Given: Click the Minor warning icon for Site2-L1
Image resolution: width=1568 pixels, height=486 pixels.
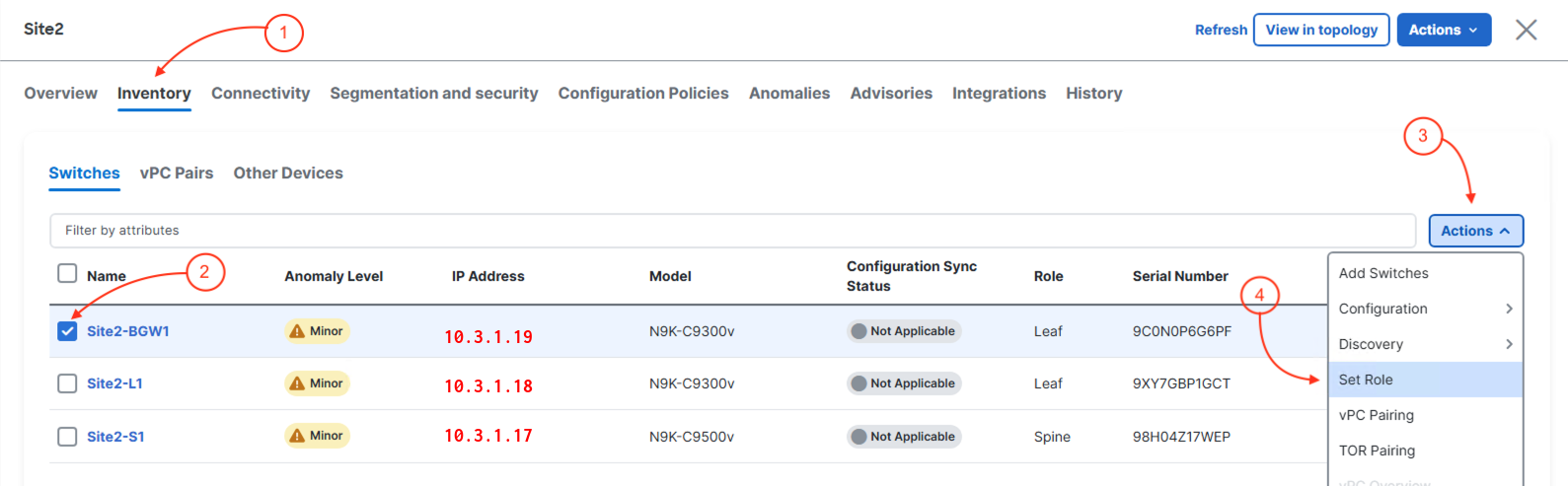Looking at the screenshot, I should 297,383.
